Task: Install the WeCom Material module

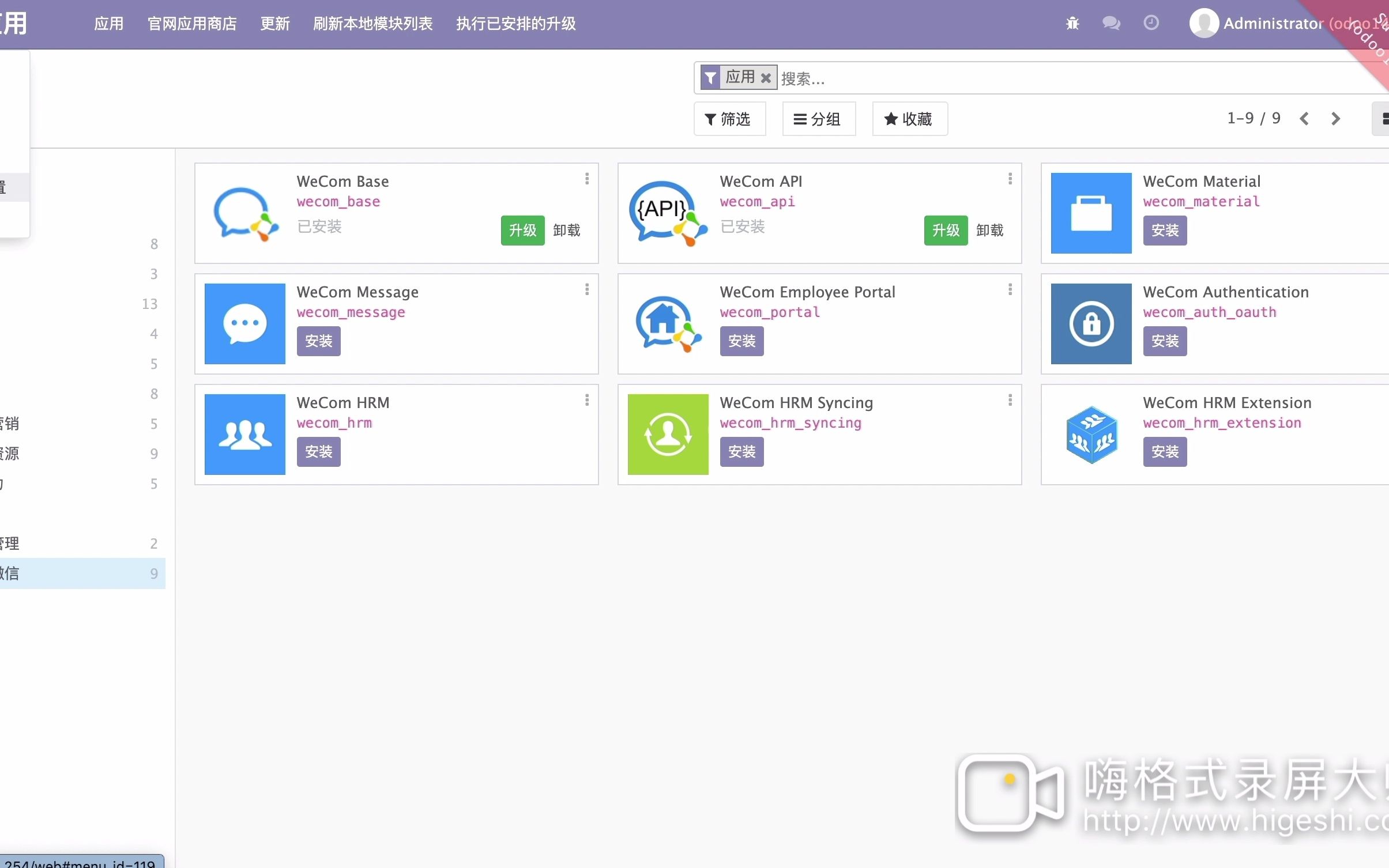Action: tap(1165, 231)
